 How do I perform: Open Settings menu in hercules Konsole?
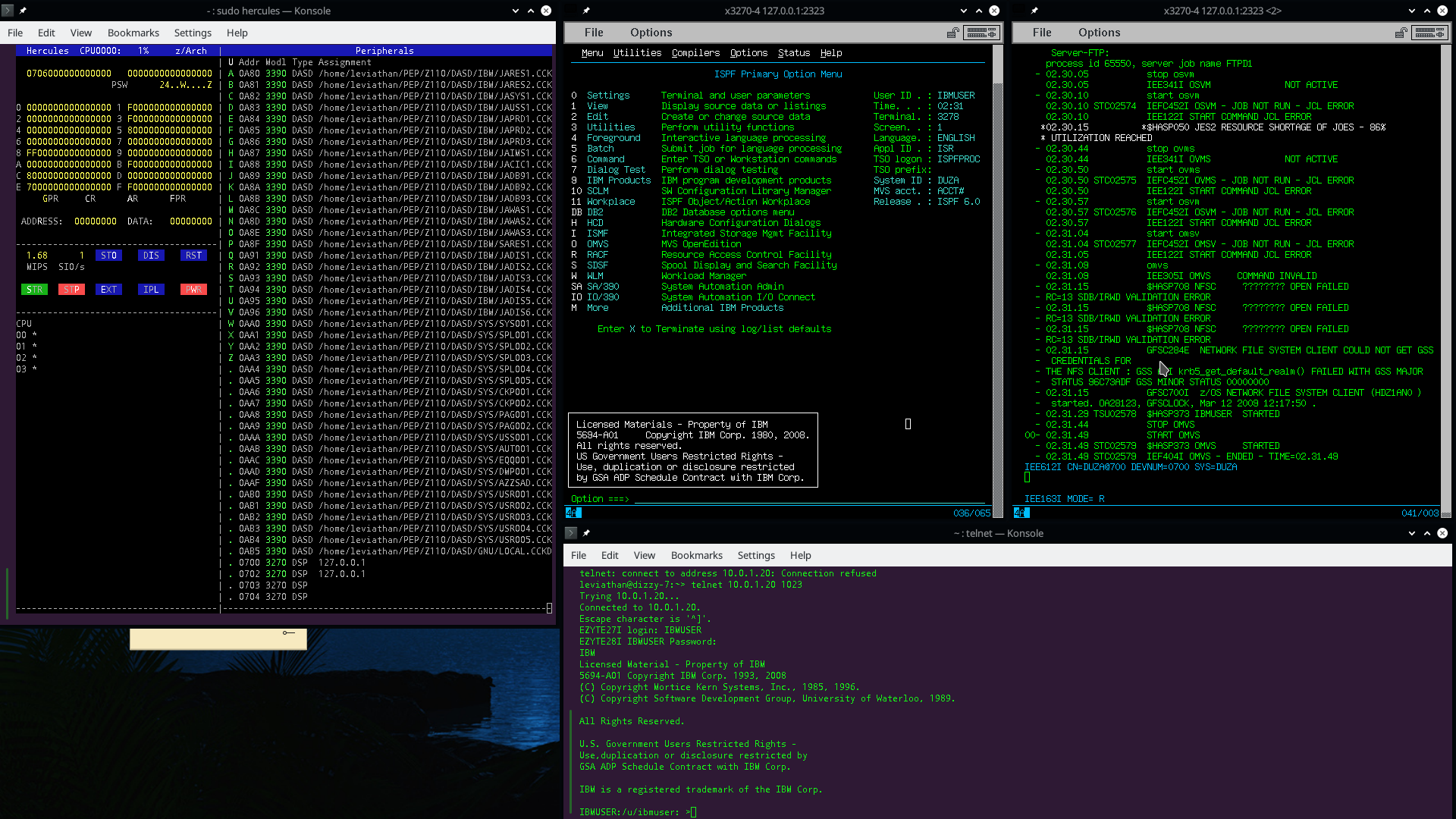pyautogui.click(x=193, y=33)
